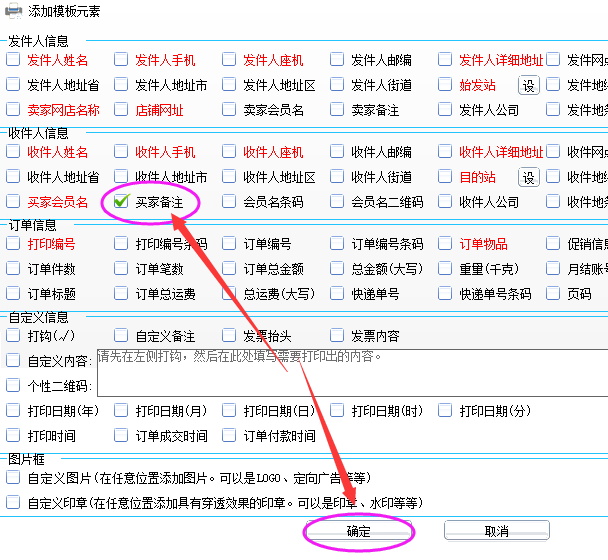The image size is (608, 560).
Task: Click the 设 button beside 始发站
Action: point(528,85)
